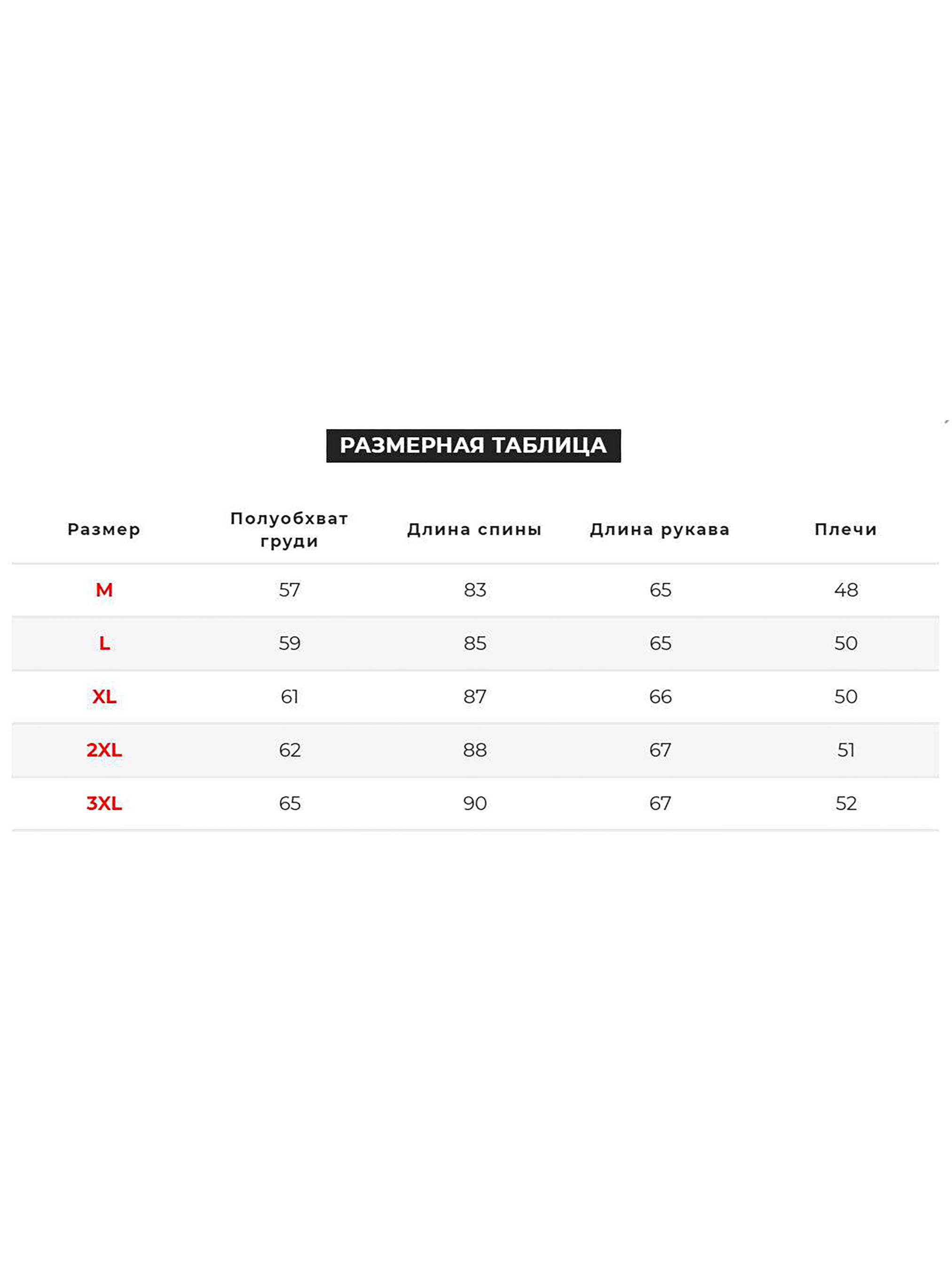Click back length 88 in 2XL row
Viewport: 952px width, 1270px height.
tap(474, 750)
